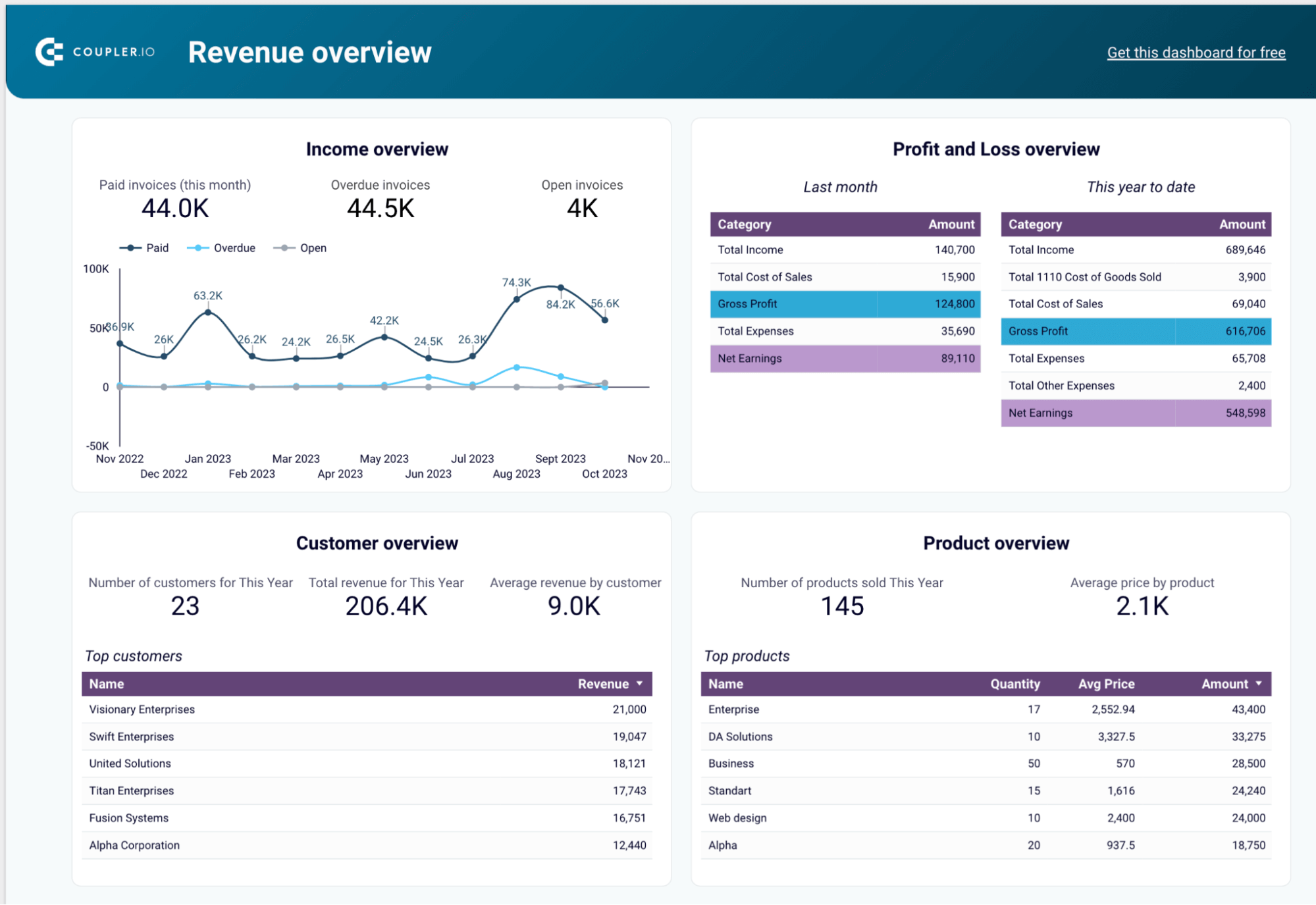Click the 74.3K data point on the Paid line
Viewport: 1316px width, 905px height.
pyautogui.click(x=516, y=299)
